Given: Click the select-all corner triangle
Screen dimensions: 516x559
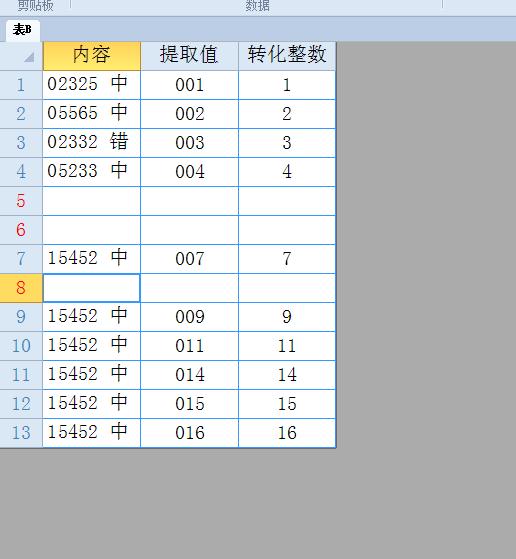Looking at the screenshot, I should (x=29, y=57).
